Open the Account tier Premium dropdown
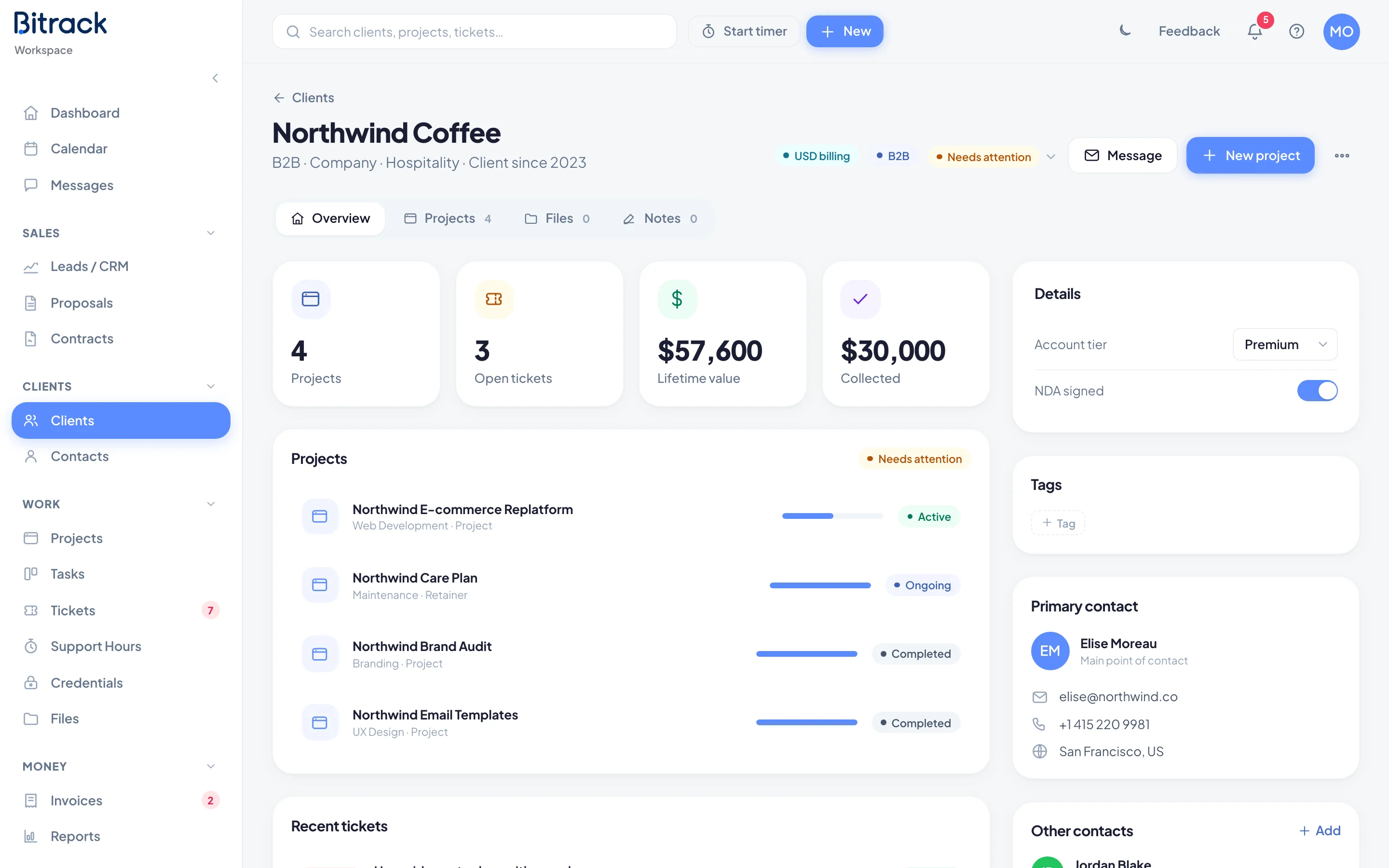The height and width of the screenshot is (868, 1389). click(x=1284, y=344)
